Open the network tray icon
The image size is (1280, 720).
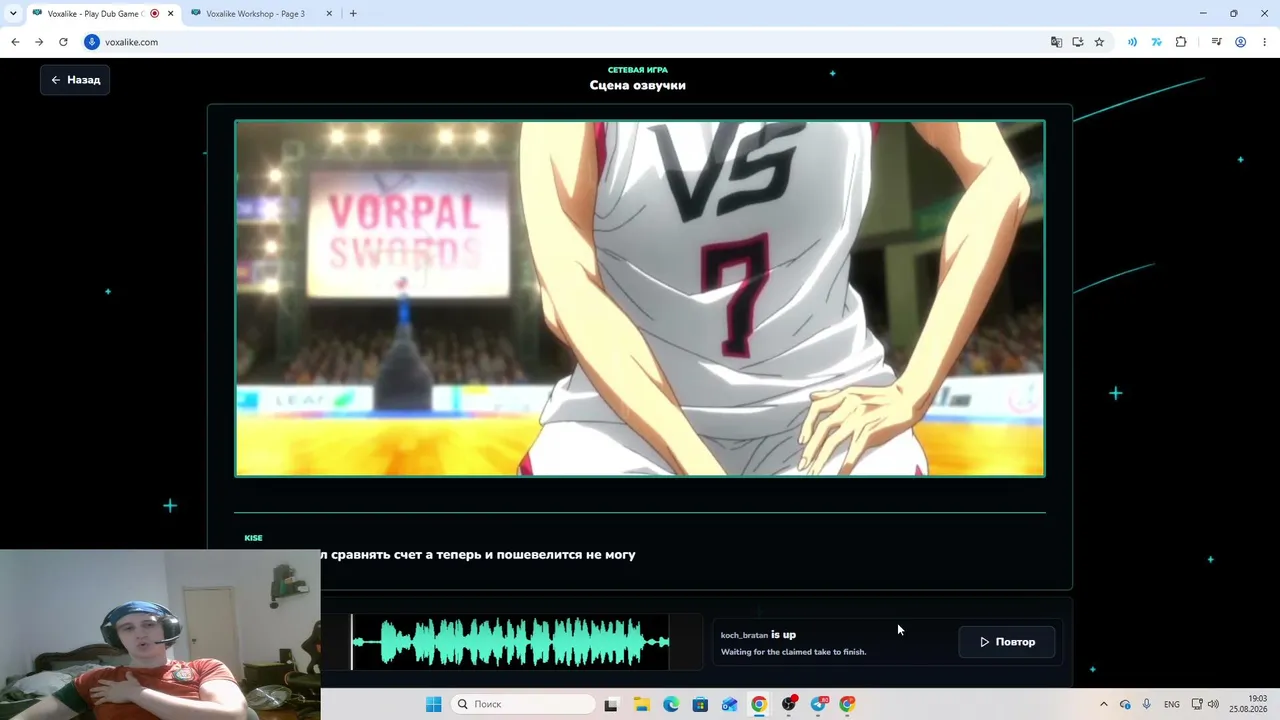(x=1197, y=704)
